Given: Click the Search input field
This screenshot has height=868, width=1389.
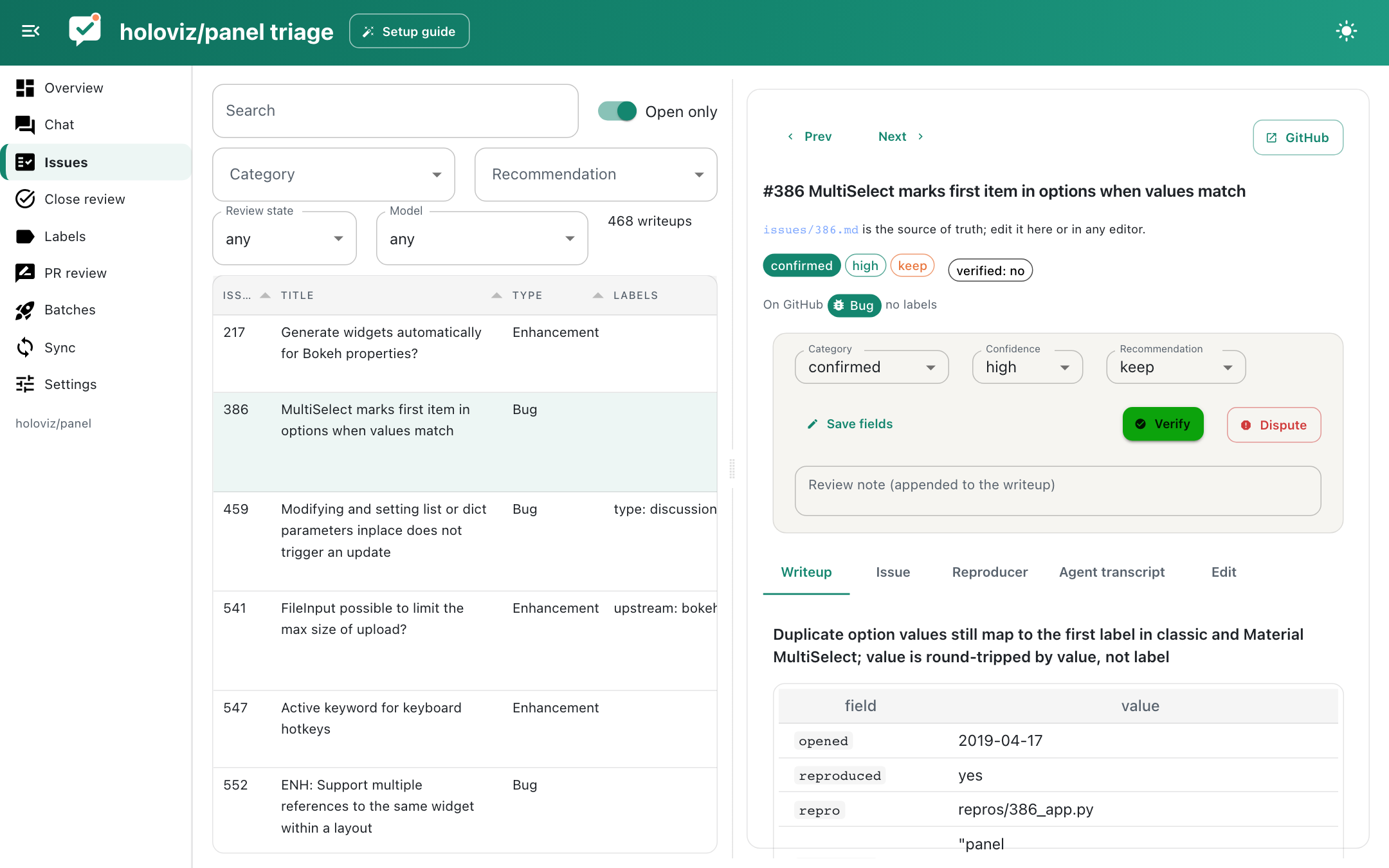Looking at the screenshot, I should 395,111.
